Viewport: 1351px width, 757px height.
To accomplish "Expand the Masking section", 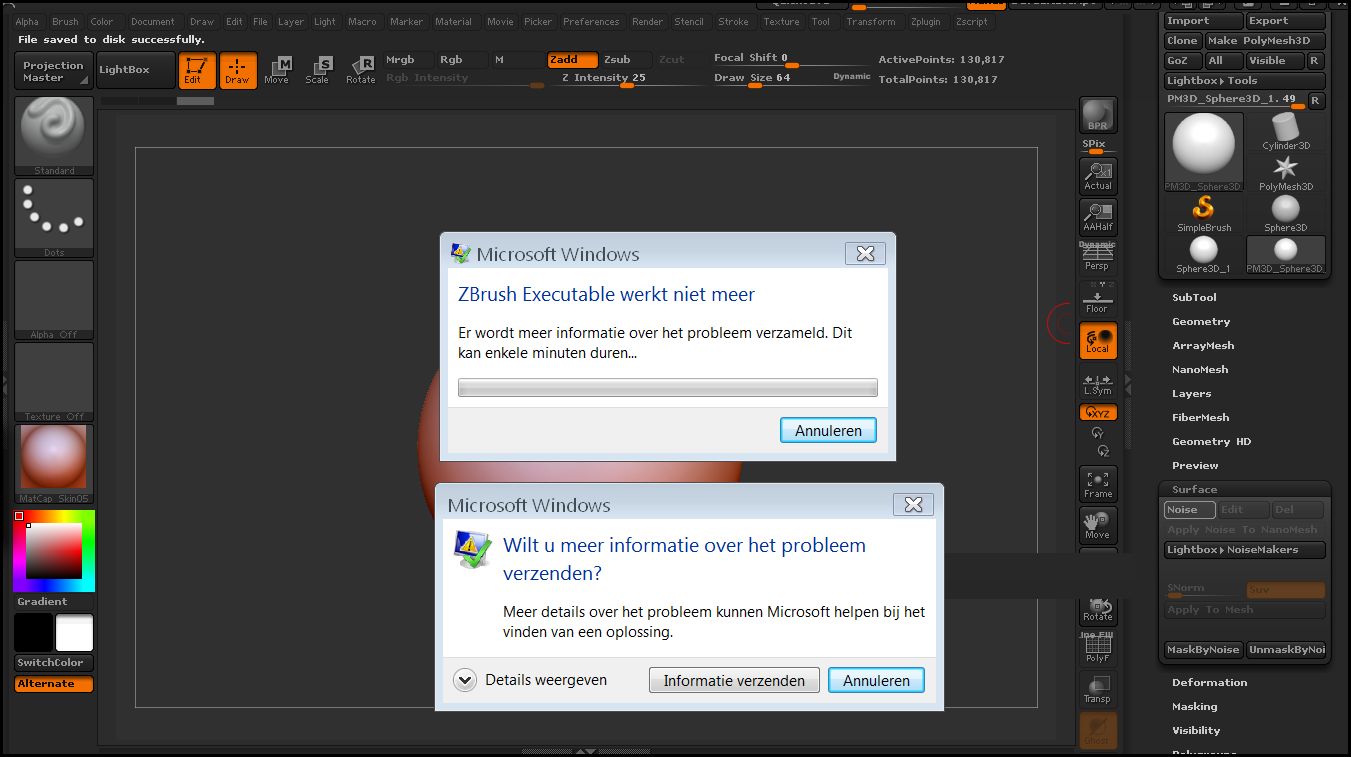I will click(1195, 707).
